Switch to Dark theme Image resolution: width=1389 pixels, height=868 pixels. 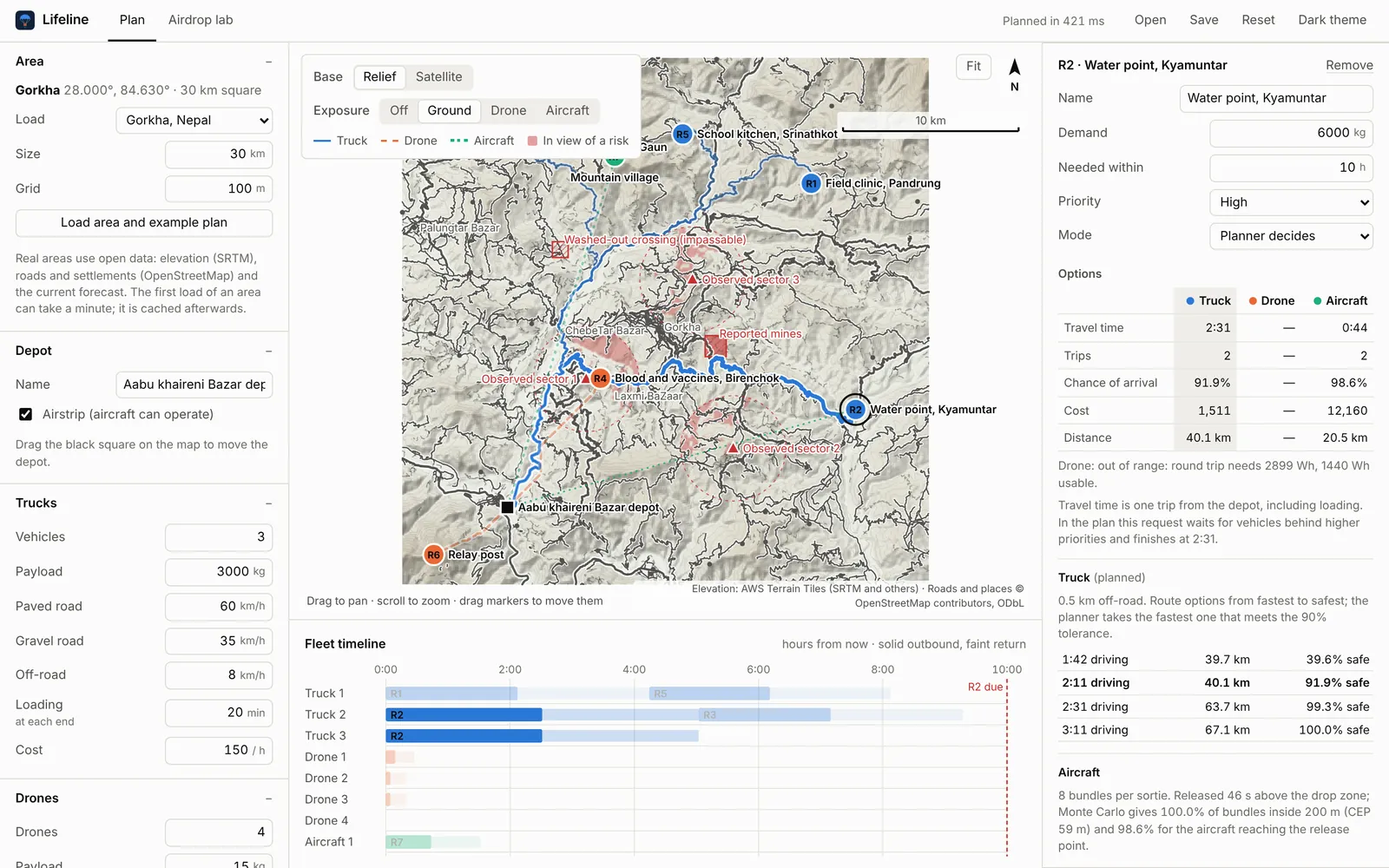[x=1332, y=20]
